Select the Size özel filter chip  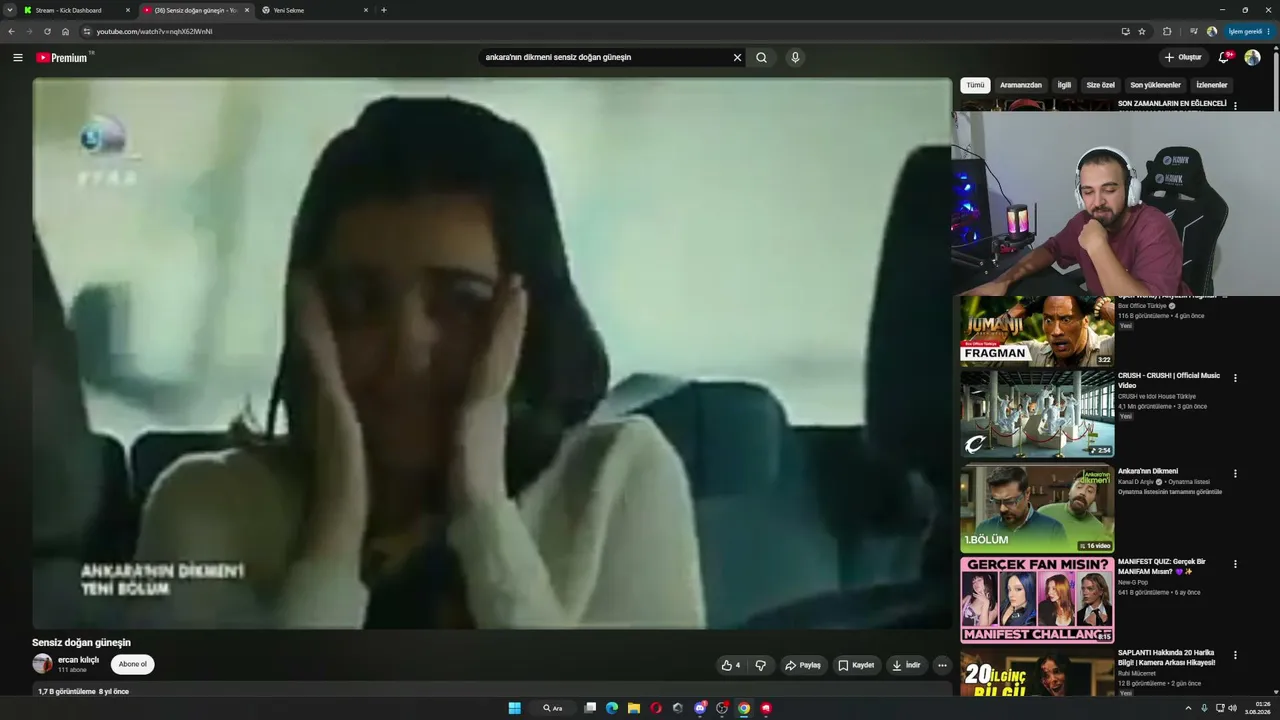coord(1100,85)
